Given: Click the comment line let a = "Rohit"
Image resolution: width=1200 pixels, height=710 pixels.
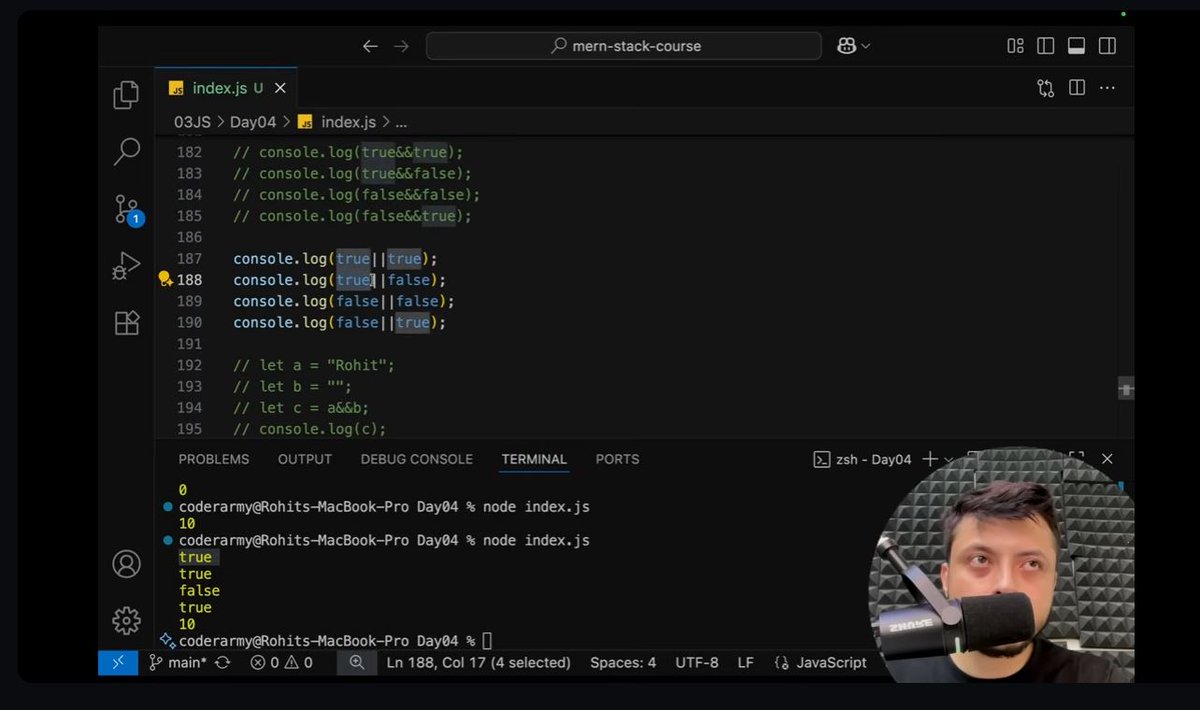Looking at the screenshot, I should pos(314,365).
